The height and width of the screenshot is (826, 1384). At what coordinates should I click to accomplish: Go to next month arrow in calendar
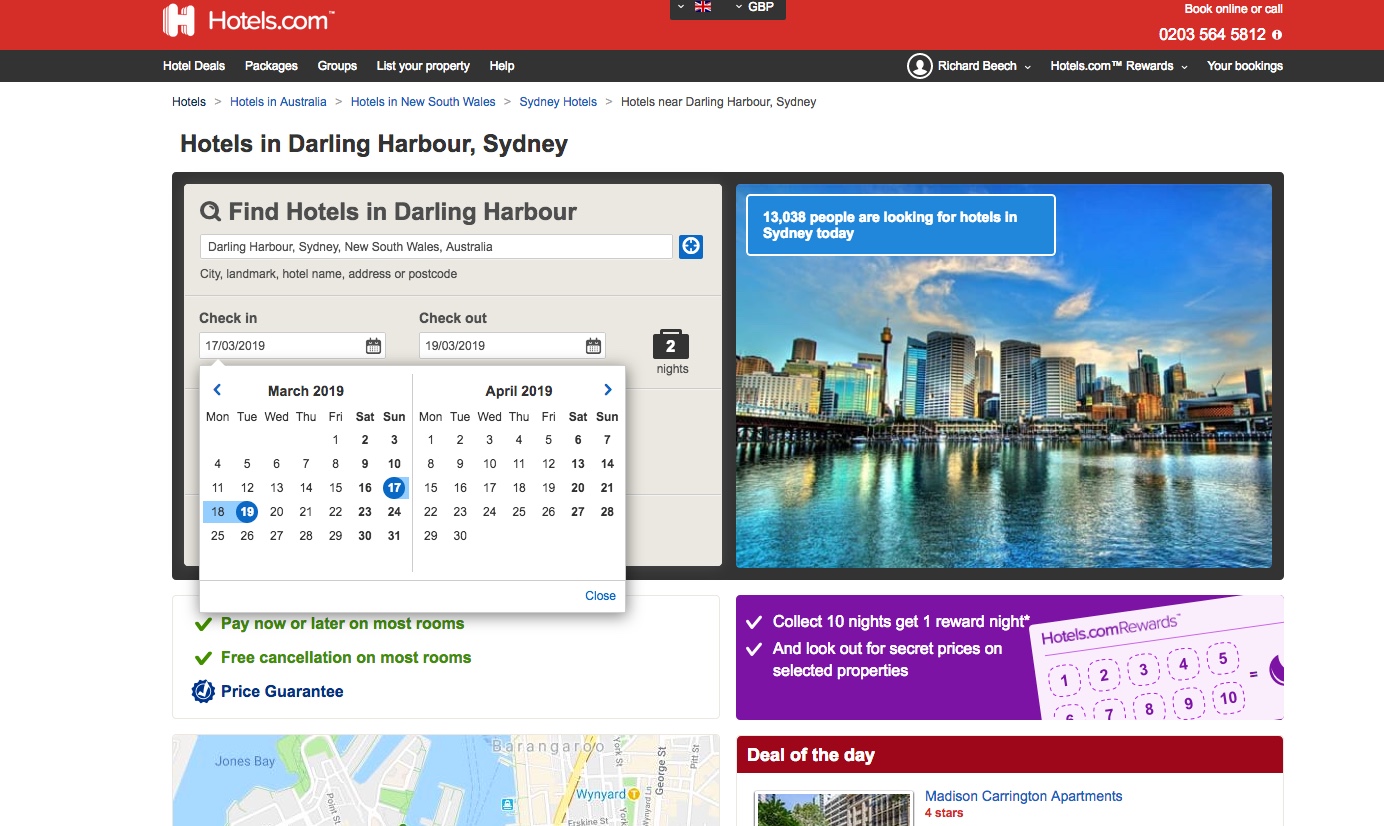point(608,390)
